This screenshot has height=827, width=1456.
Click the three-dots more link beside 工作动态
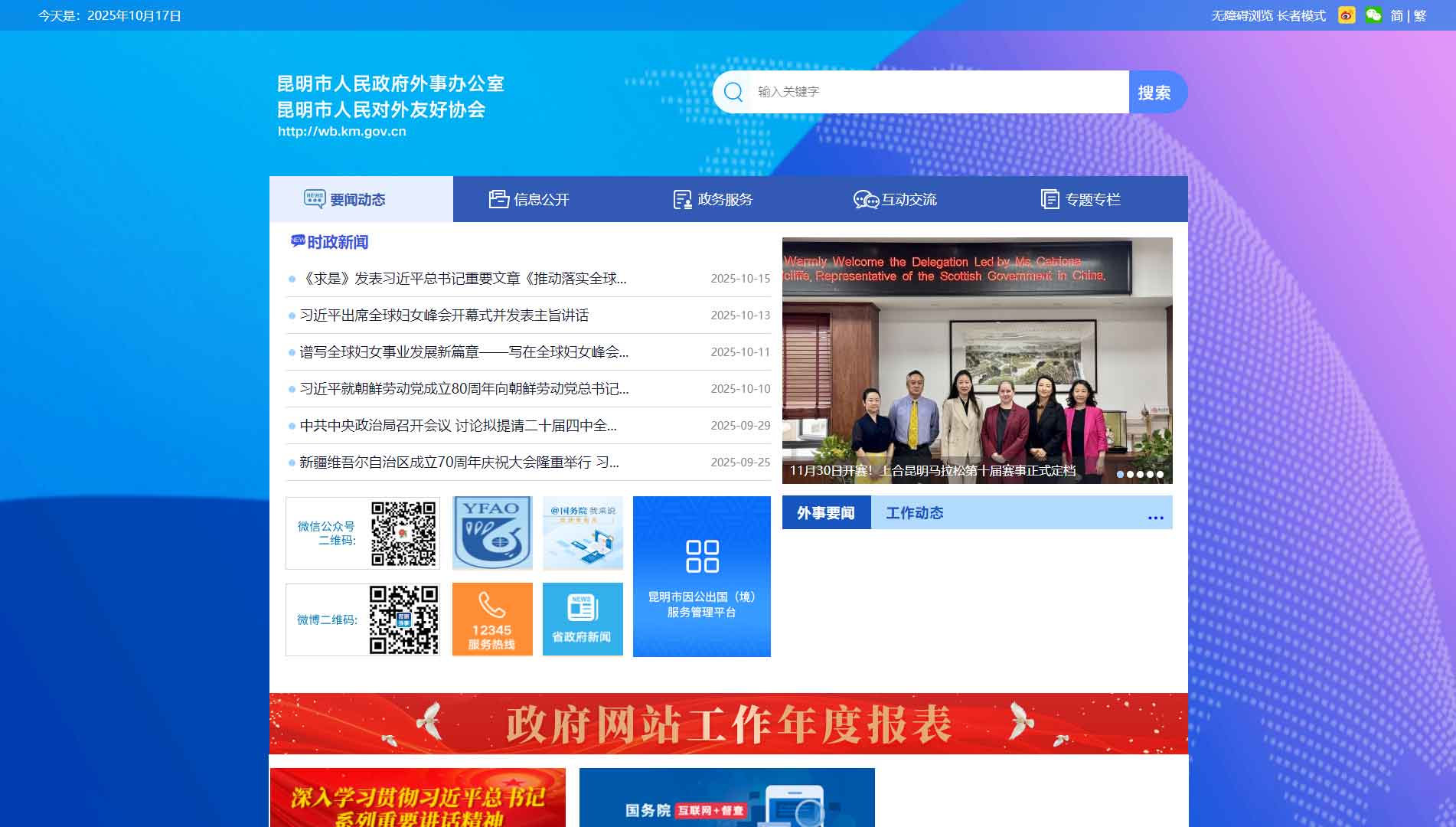(1156, 518)
